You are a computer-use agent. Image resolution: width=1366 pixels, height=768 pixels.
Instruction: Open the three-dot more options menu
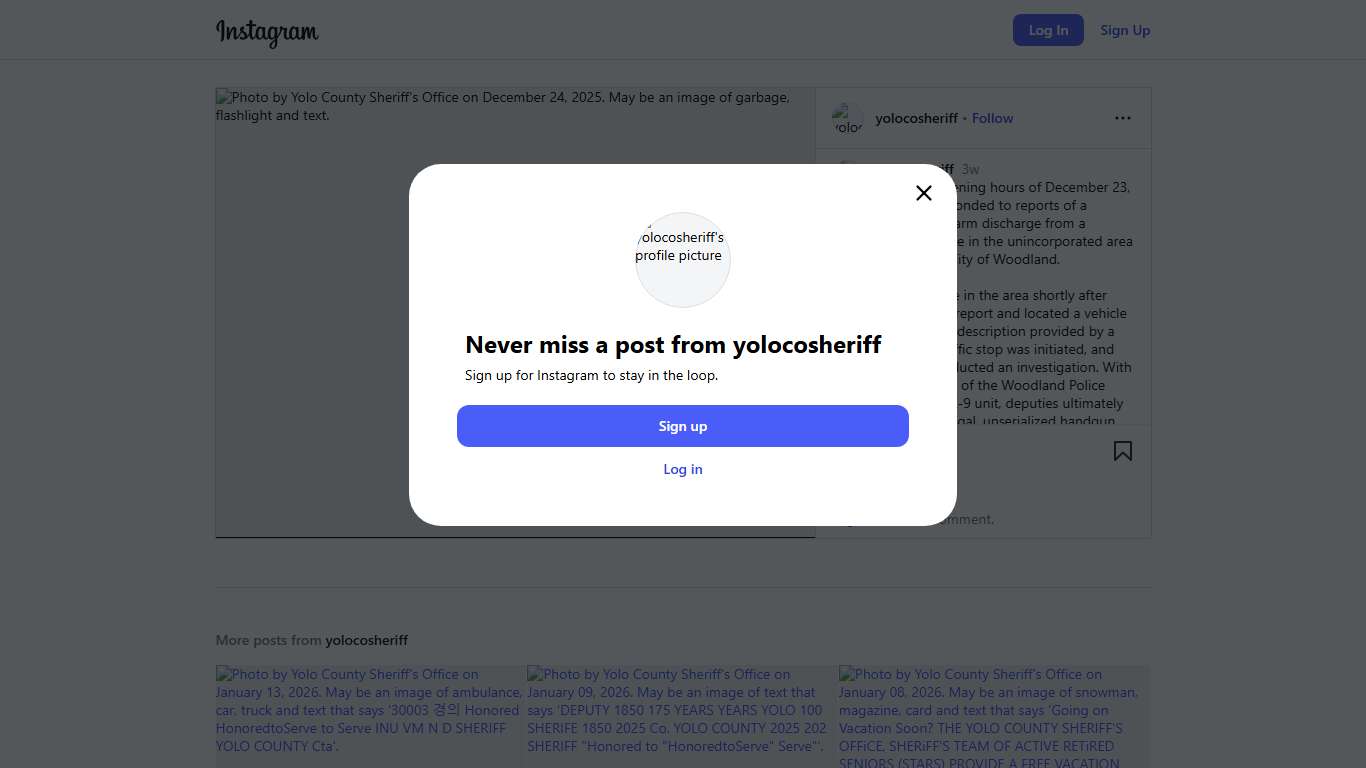1123,118
